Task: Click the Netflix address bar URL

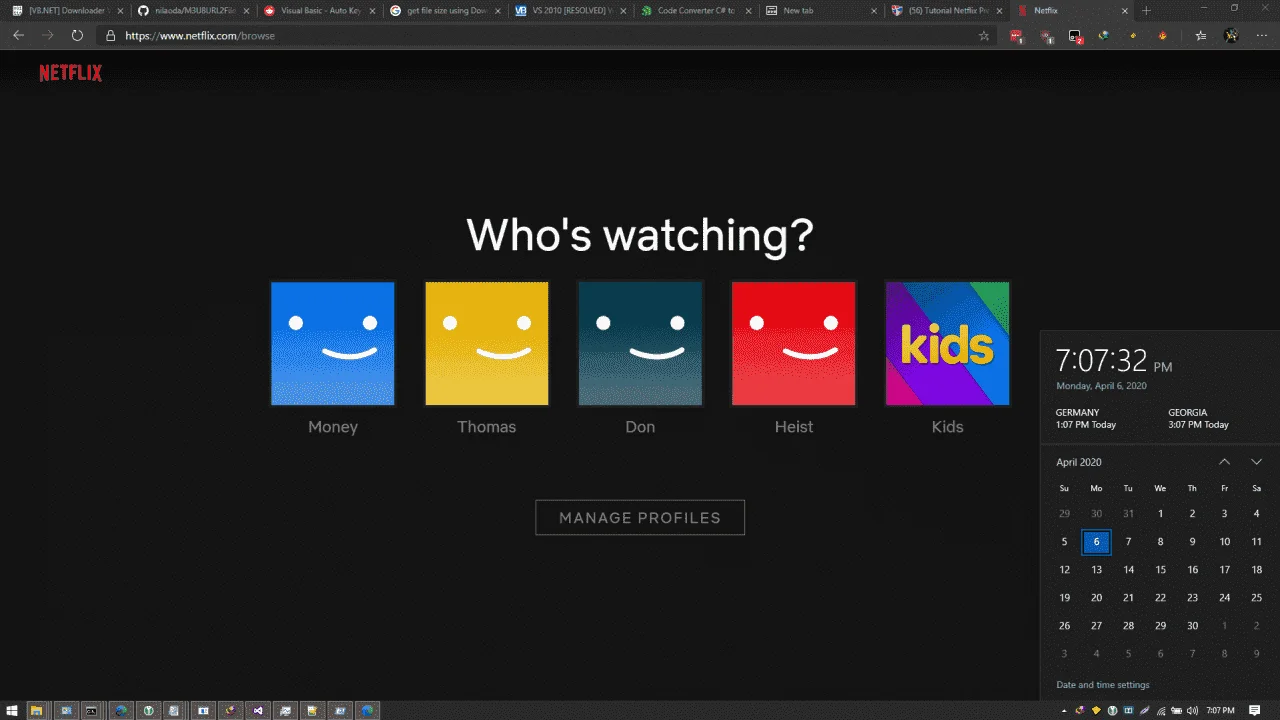Action: point(200,35)
